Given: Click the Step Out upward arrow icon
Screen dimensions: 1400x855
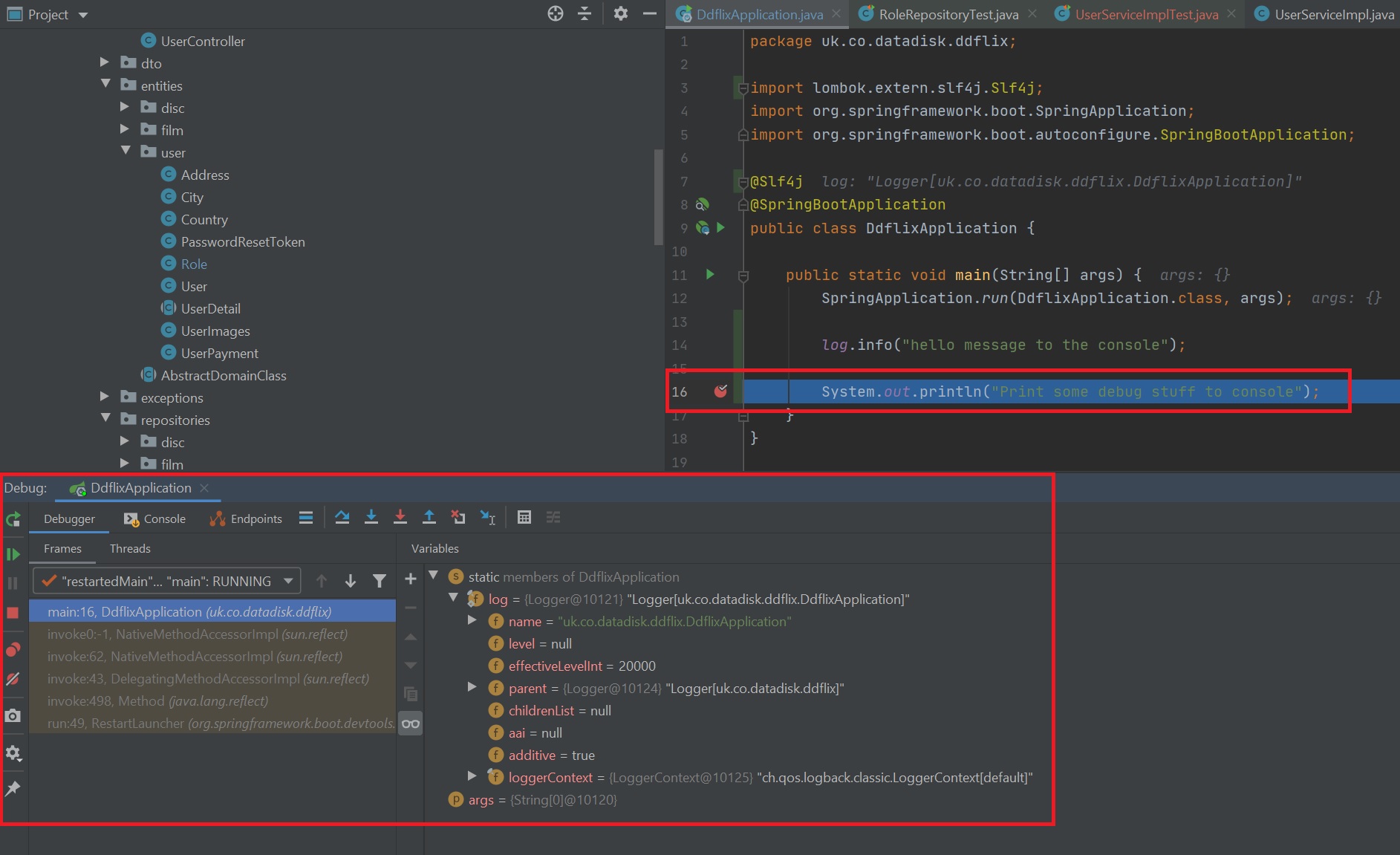Looking at the screenshot, I should 429,518.
